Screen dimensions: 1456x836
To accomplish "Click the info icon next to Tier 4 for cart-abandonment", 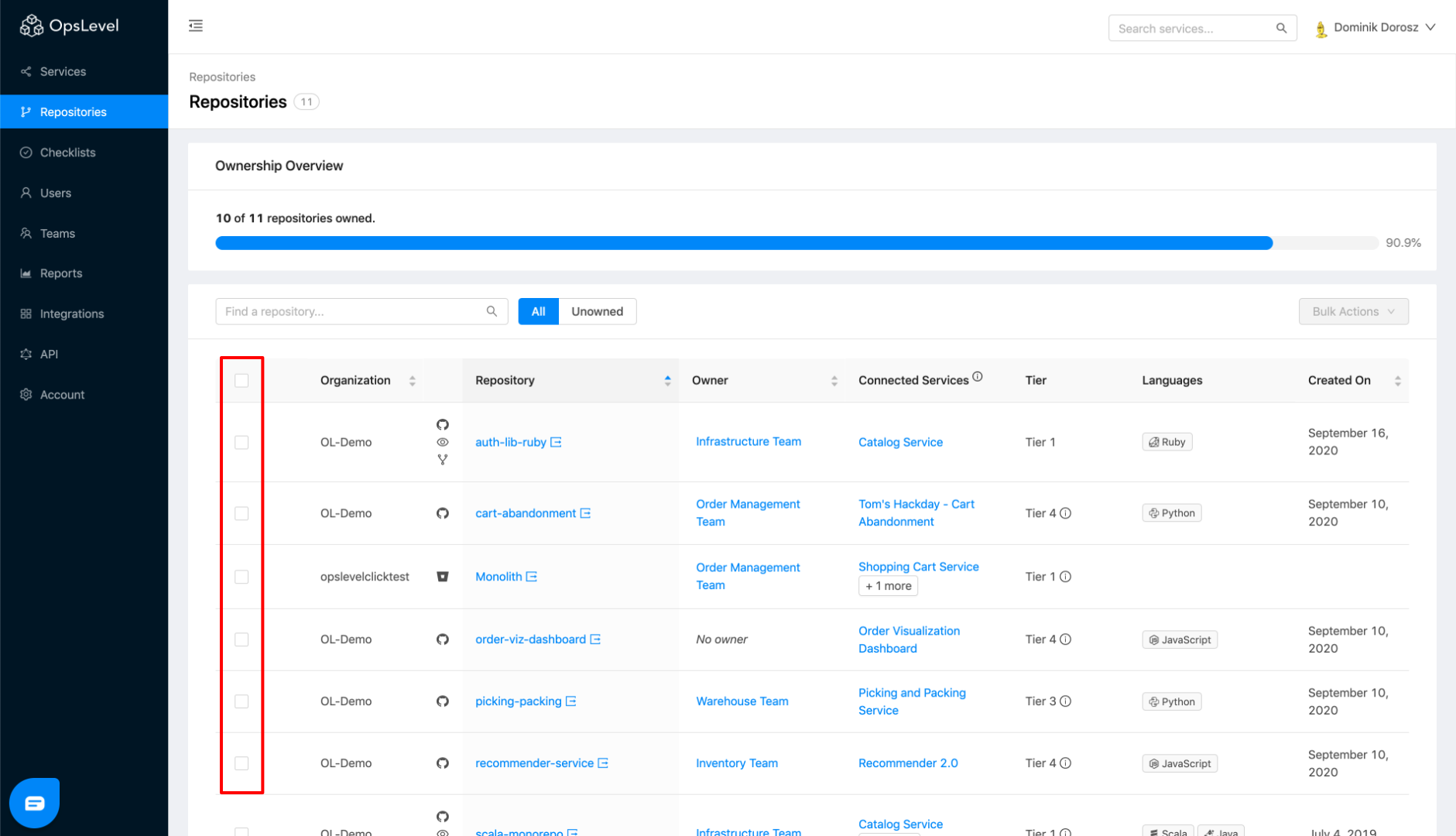I will click(1066, 513).
